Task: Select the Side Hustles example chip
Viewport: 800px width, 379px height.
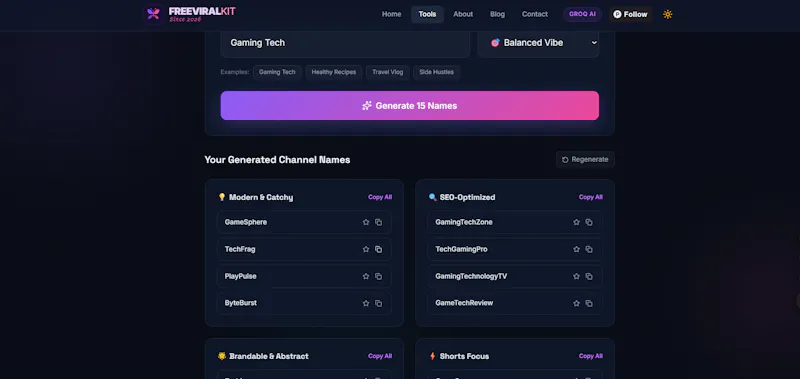Action: click(x=436, y=72)
